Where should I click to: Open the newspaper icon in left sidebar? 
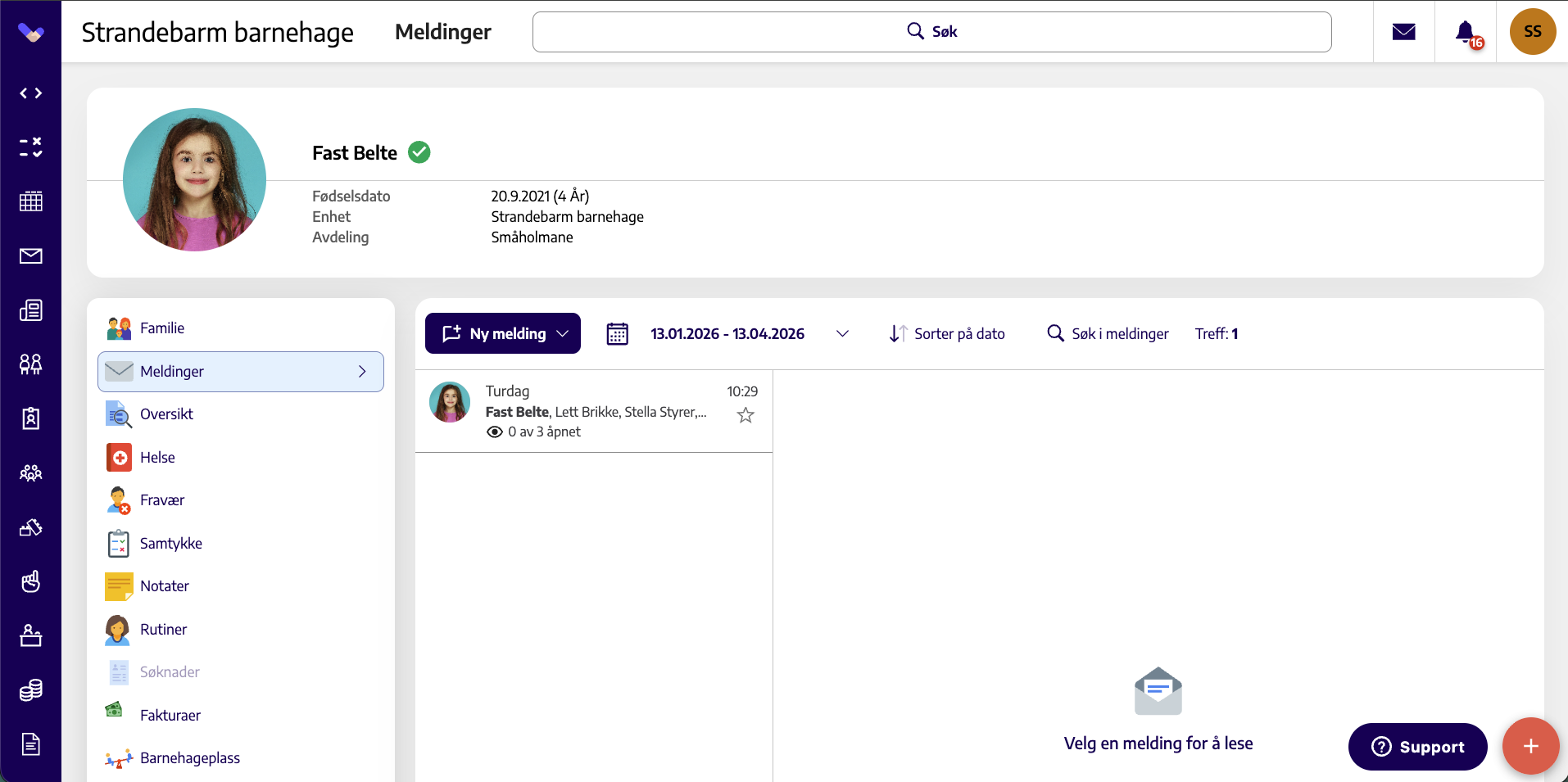tap(31, 310)
